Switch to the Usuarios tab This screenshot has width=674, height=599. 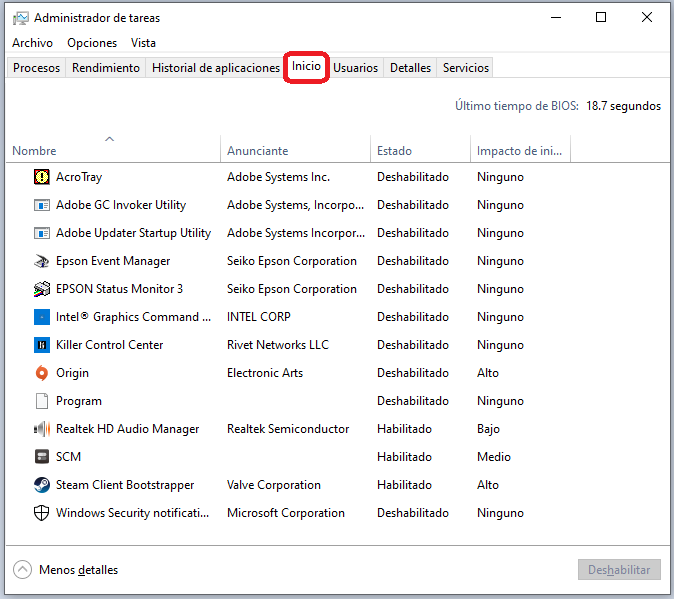[355, 68]
